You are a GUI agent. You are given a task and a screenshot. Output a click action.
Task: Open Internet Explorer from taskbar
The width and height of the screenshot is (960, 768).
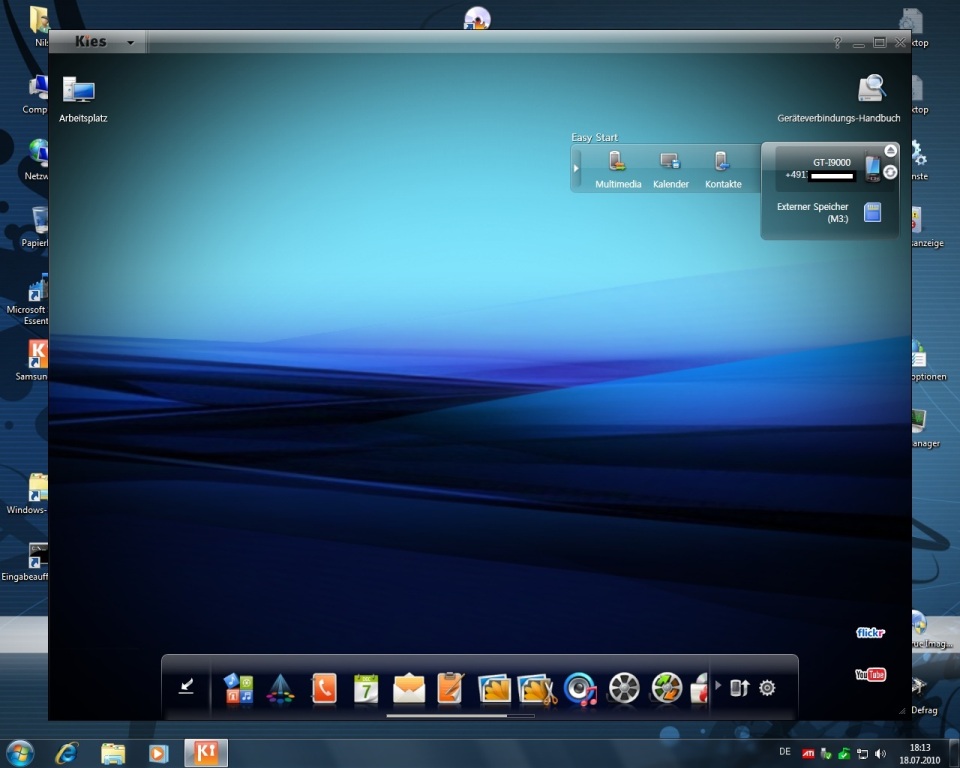(67, 753)
